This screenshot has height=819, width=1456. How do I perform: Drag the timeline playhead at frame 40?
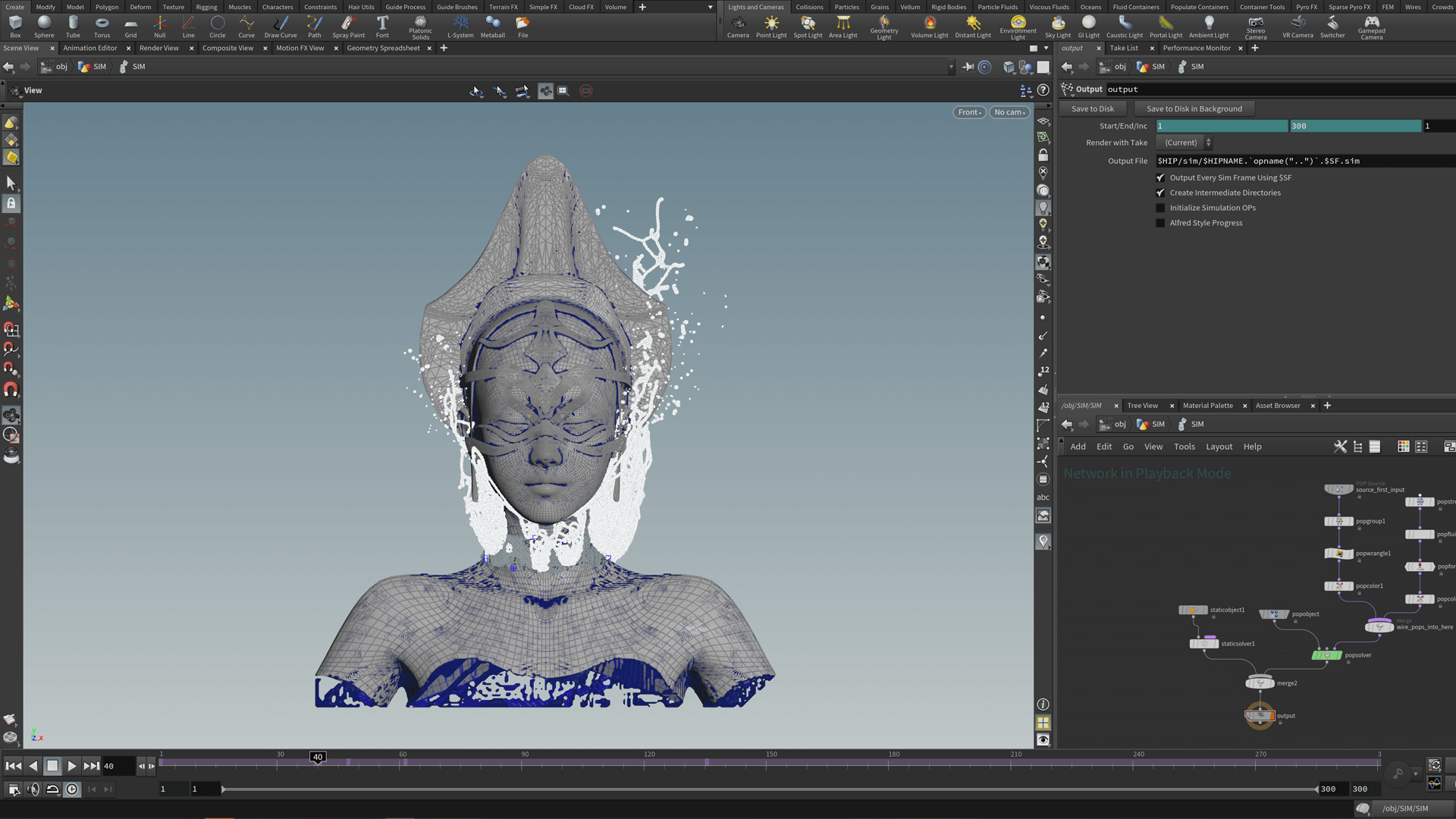318,757
